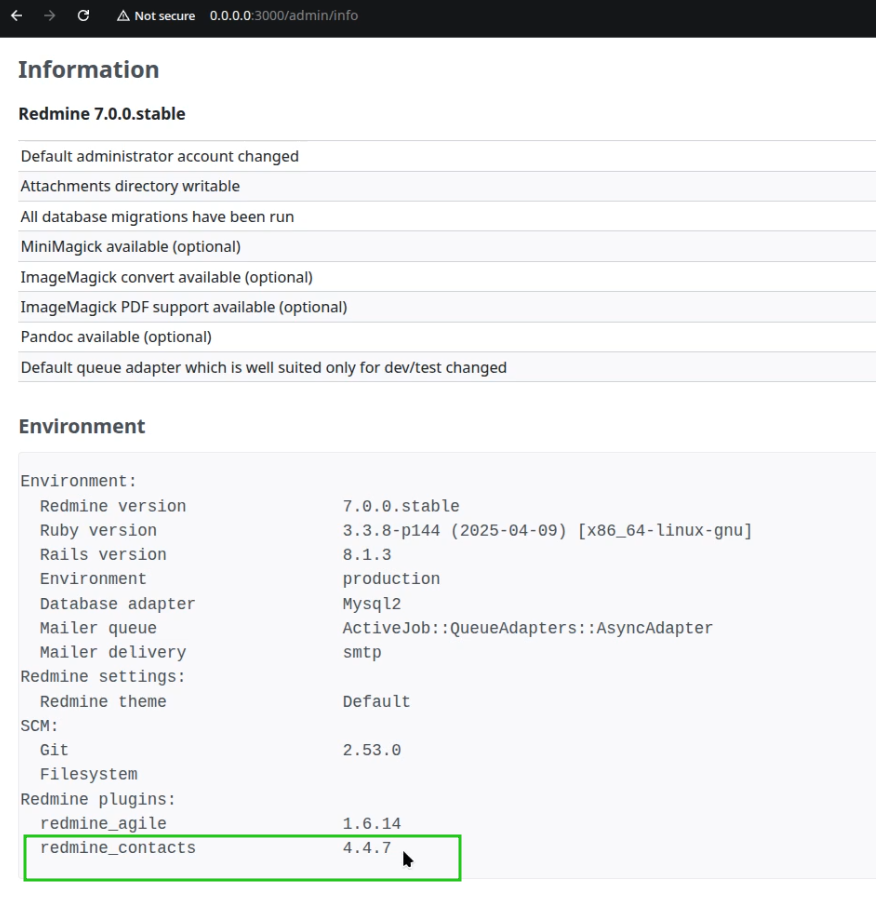Screen dimensions: 876x907
Task: Click the Rails version label
Action: (x=103, y=555)
